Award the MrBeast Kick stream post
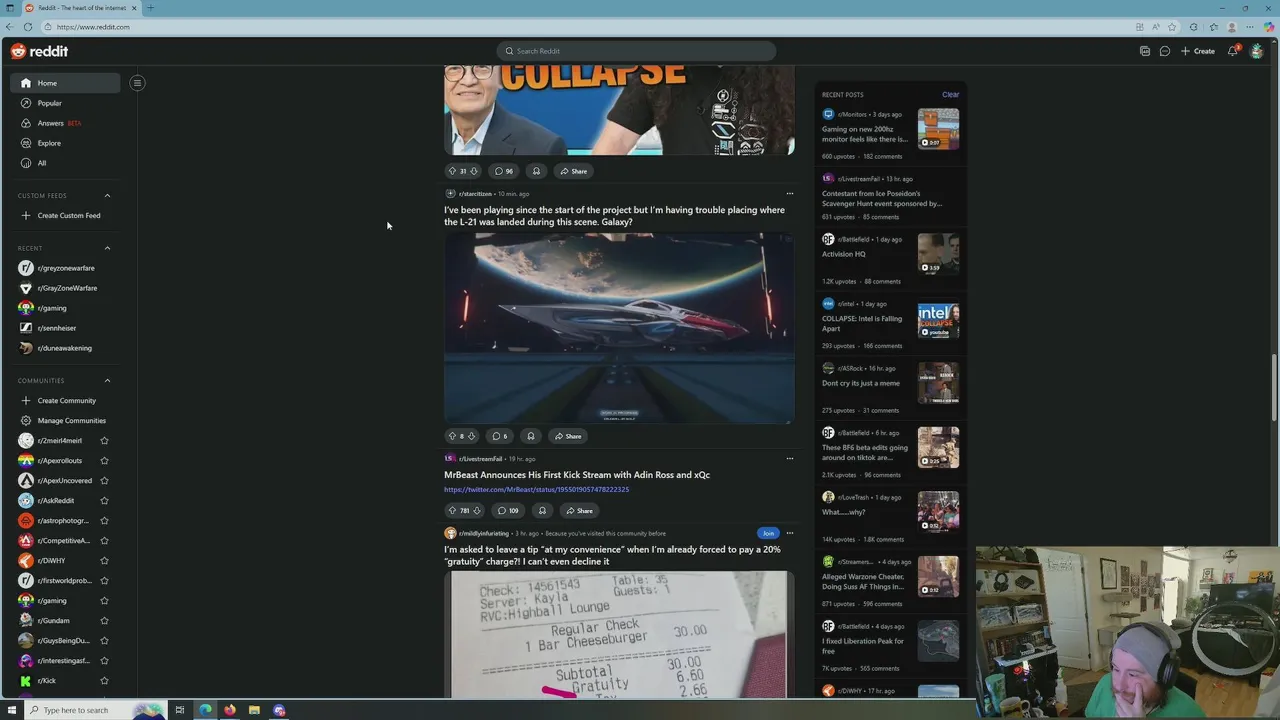Screen dimensions: 1280x720 542,511
